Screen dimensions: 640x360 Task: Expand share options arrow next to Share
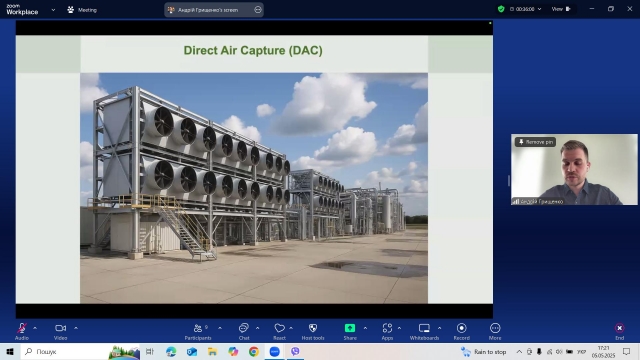[x=365, y=328]
